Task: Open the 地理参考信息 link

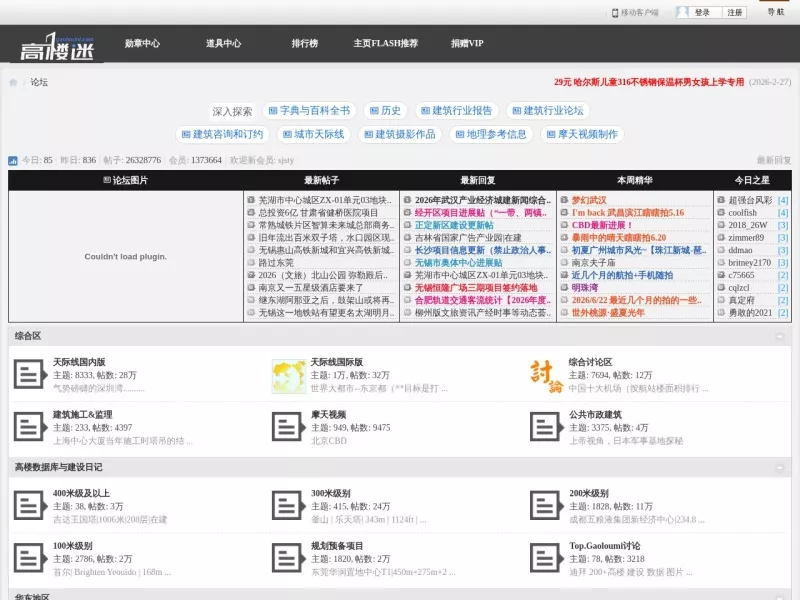Action: (x=491, y=134)
